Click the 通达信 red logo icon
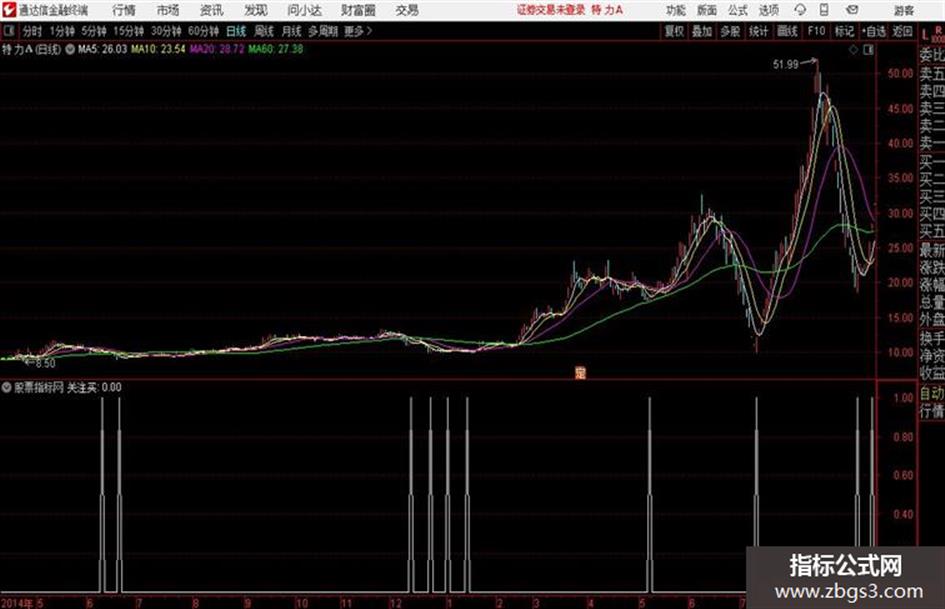The height and width of the screenshot is (609, 945). click(8, 10)
